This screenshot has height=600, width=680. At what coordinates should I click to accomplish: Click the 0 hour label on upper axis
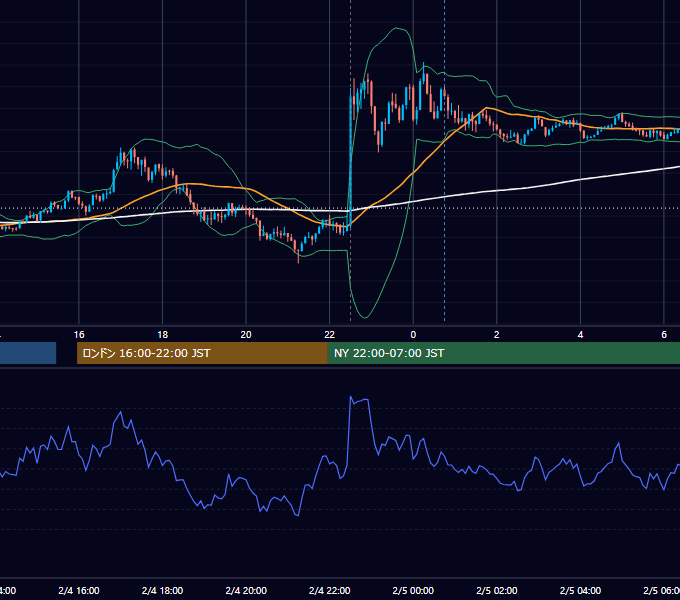[413, 335]
